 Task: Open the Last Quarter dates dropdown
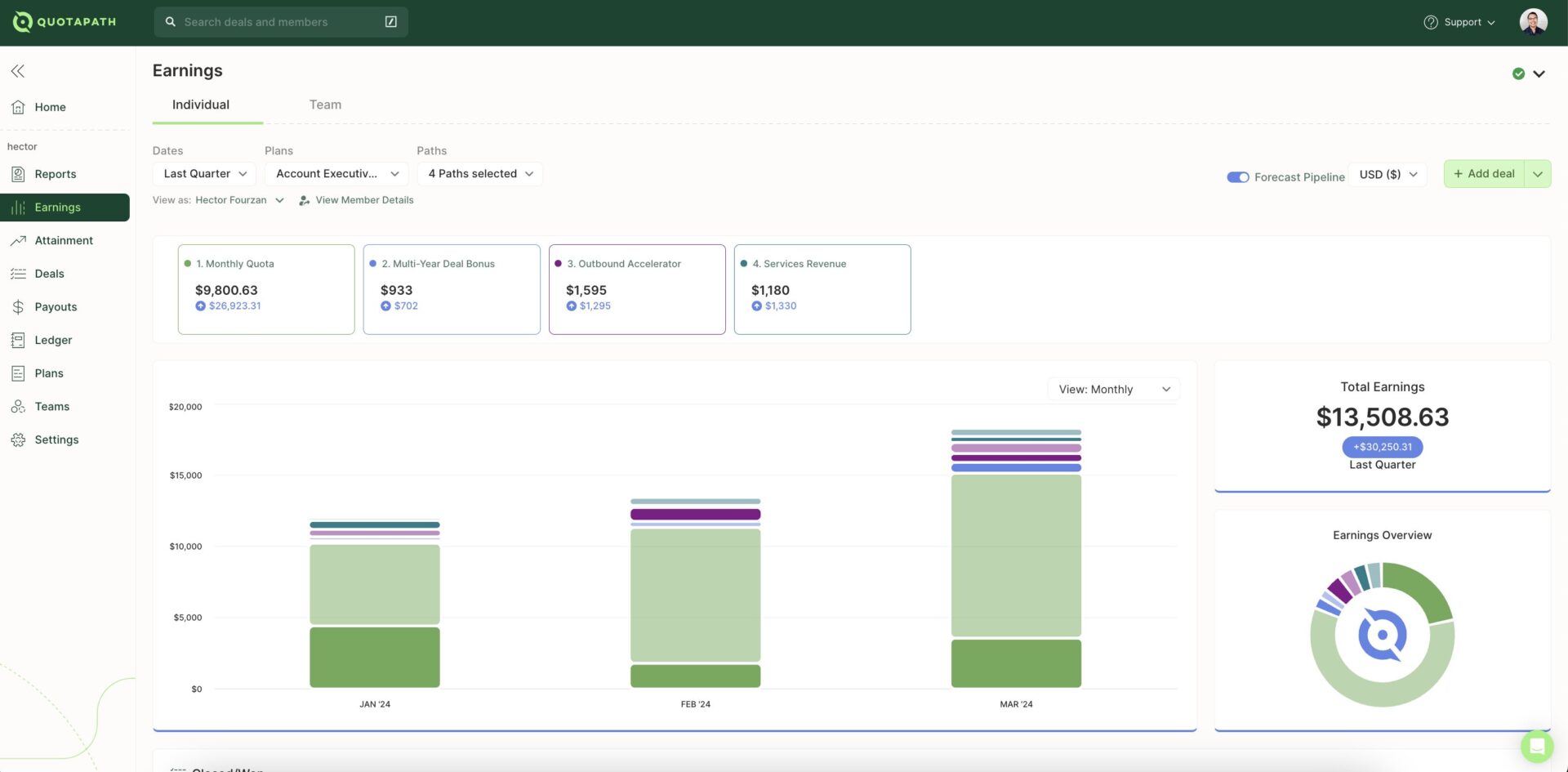click(x=203, y=173)
